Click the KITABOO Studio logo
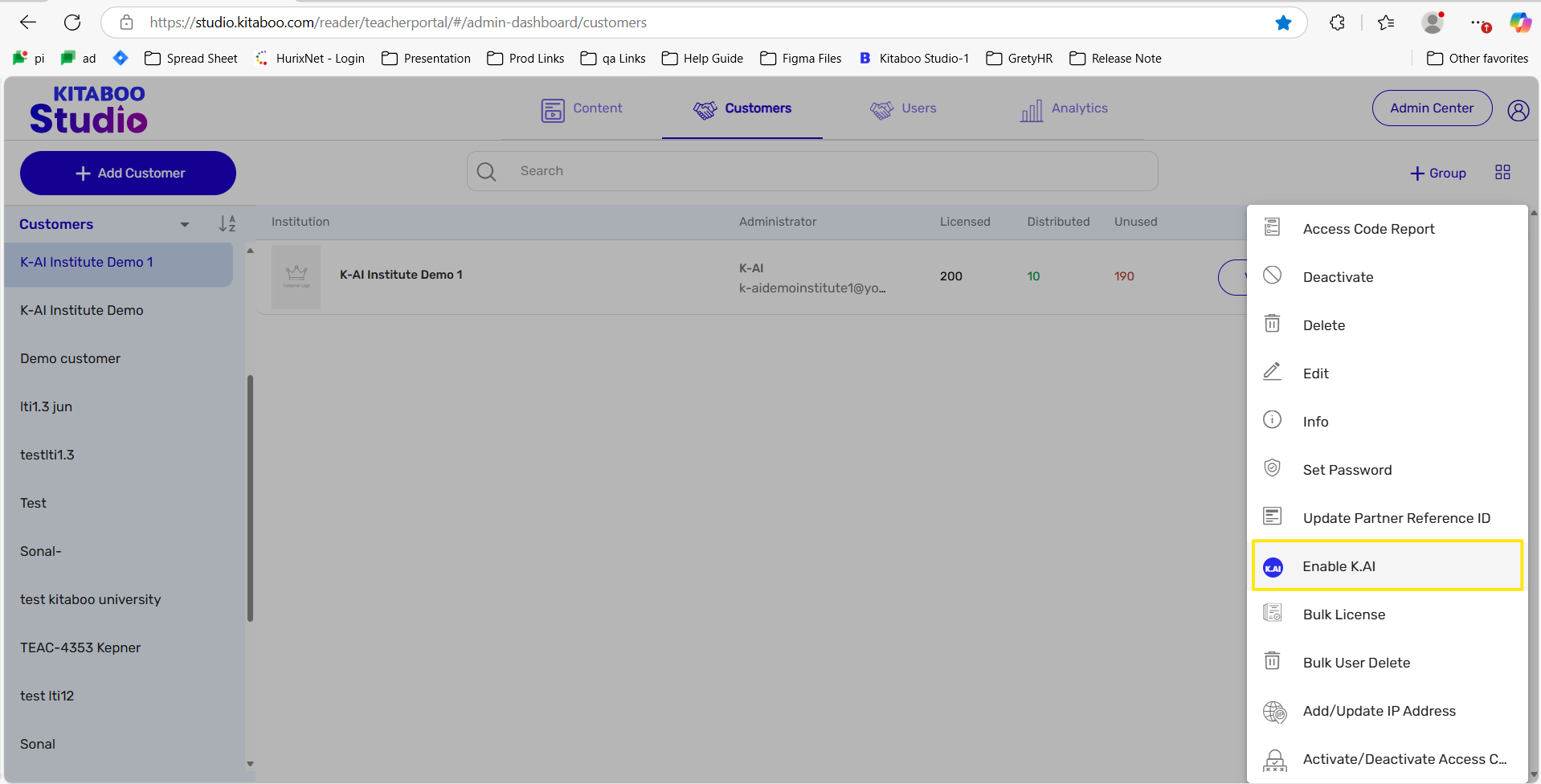 (x=88, y=110)
